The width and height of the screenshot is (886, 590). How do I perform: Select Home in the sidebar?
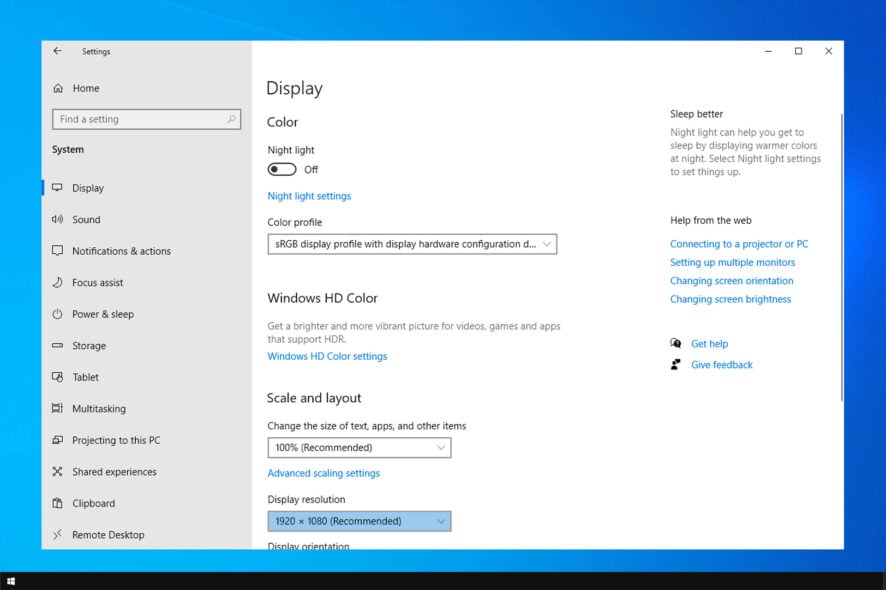(x=86, y=88)
